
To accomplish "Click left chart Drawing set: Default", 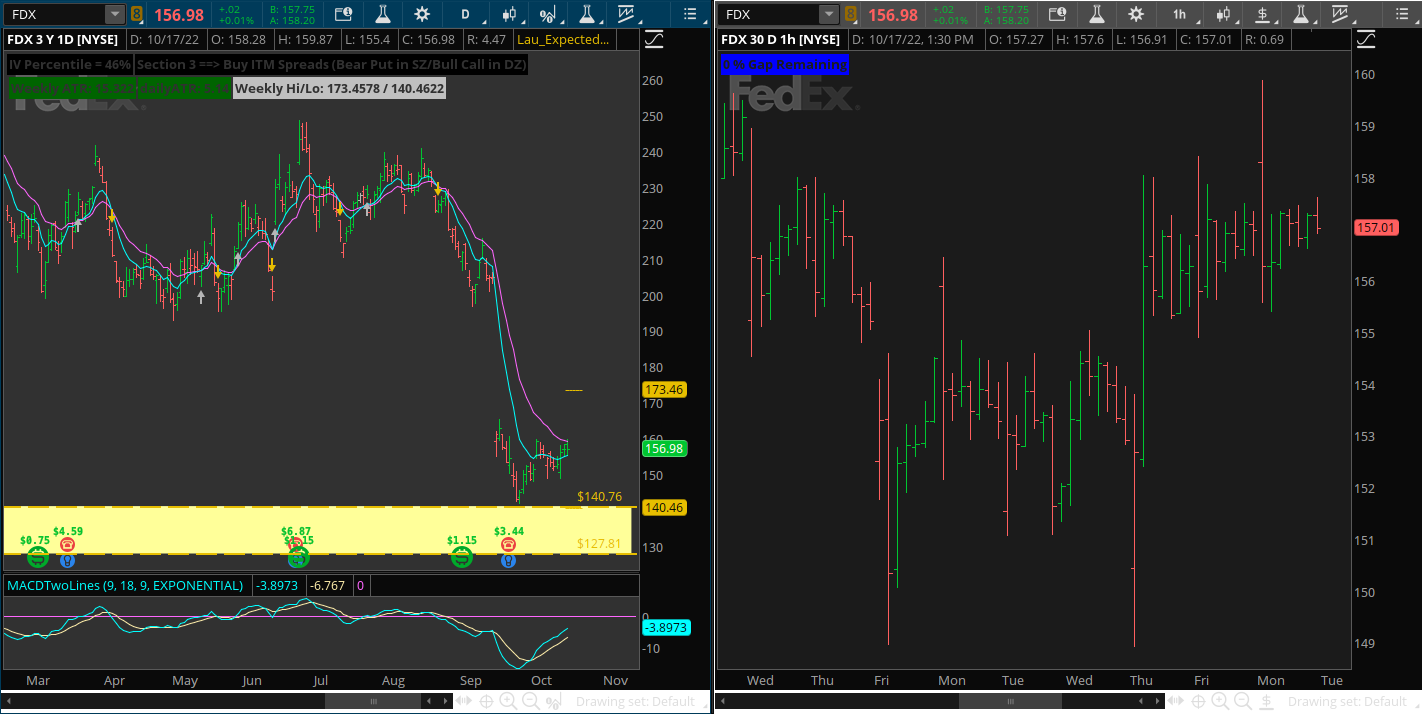I will (634, 701).
